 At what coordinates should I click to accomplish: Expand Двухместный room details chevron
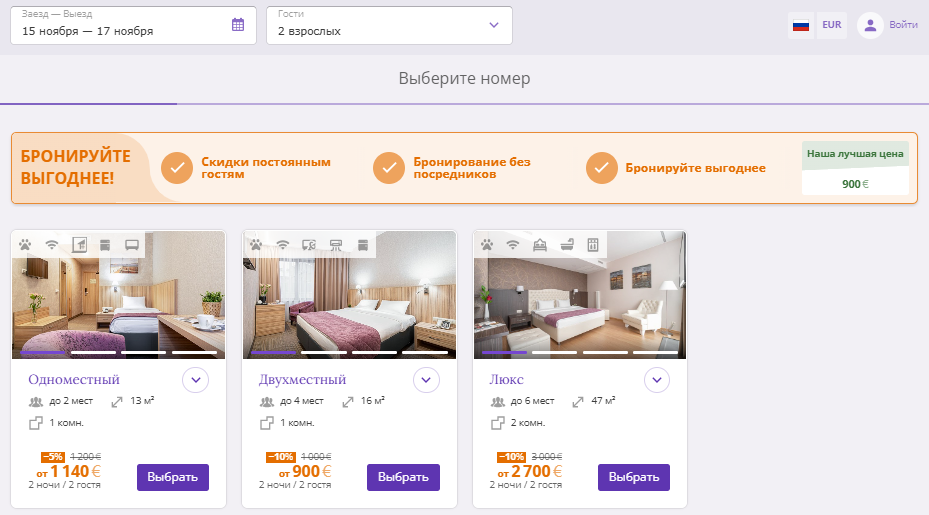click(427, 380)
